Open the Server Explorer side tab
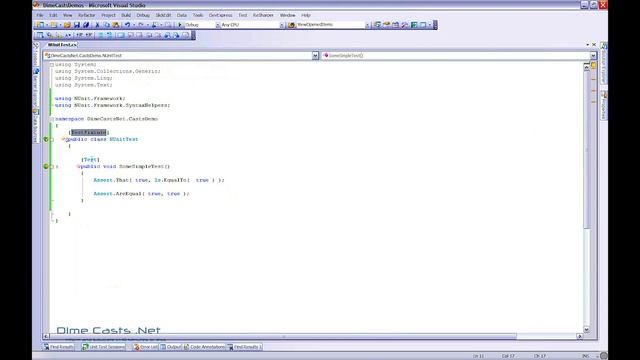The width and height of the screenshot is (640, 360). click(36, 87)
